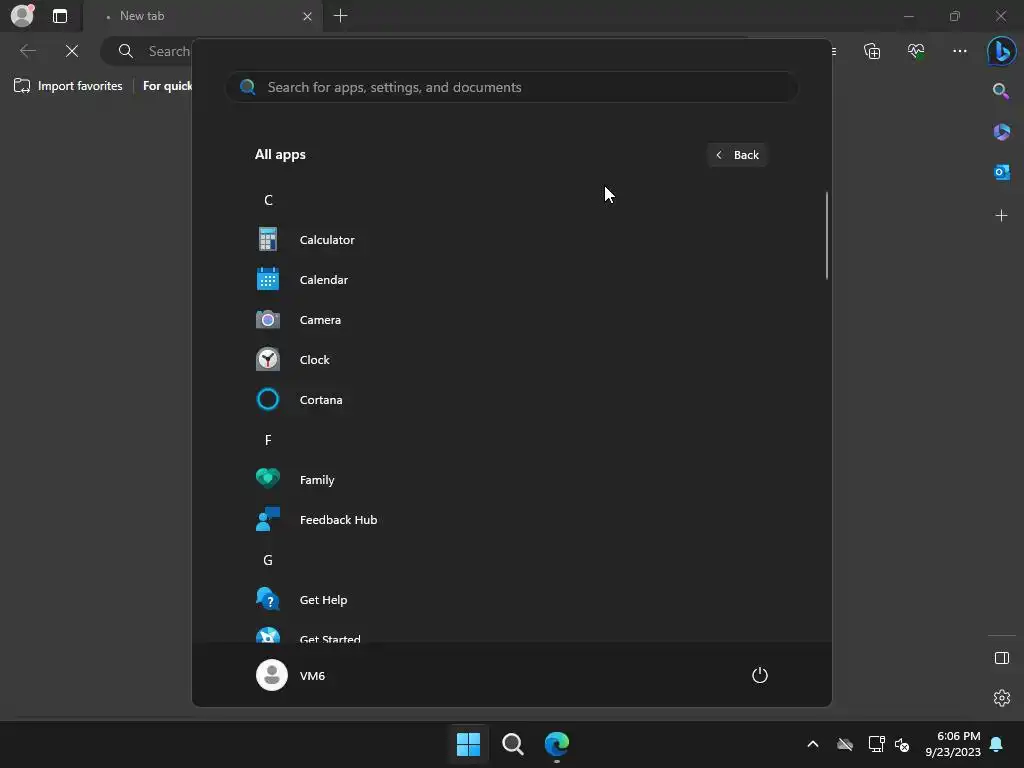Click the network tray icon
1024x768 pixels.
click(876, 744)
